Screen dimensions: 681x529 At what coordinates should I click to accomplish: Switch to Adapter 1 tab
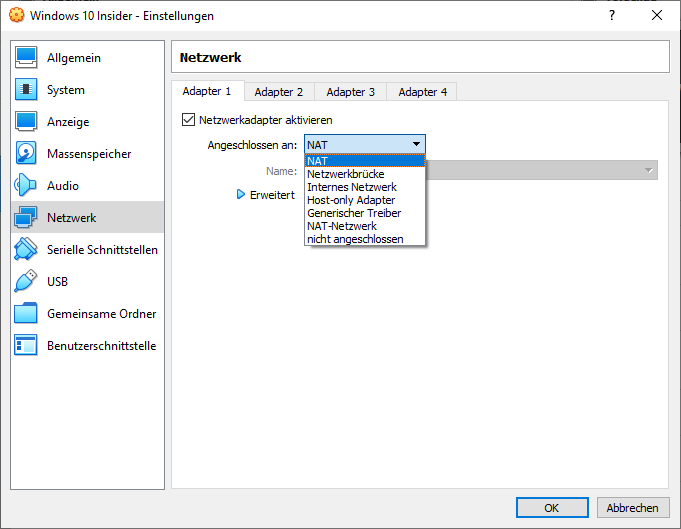click(207, 91)
